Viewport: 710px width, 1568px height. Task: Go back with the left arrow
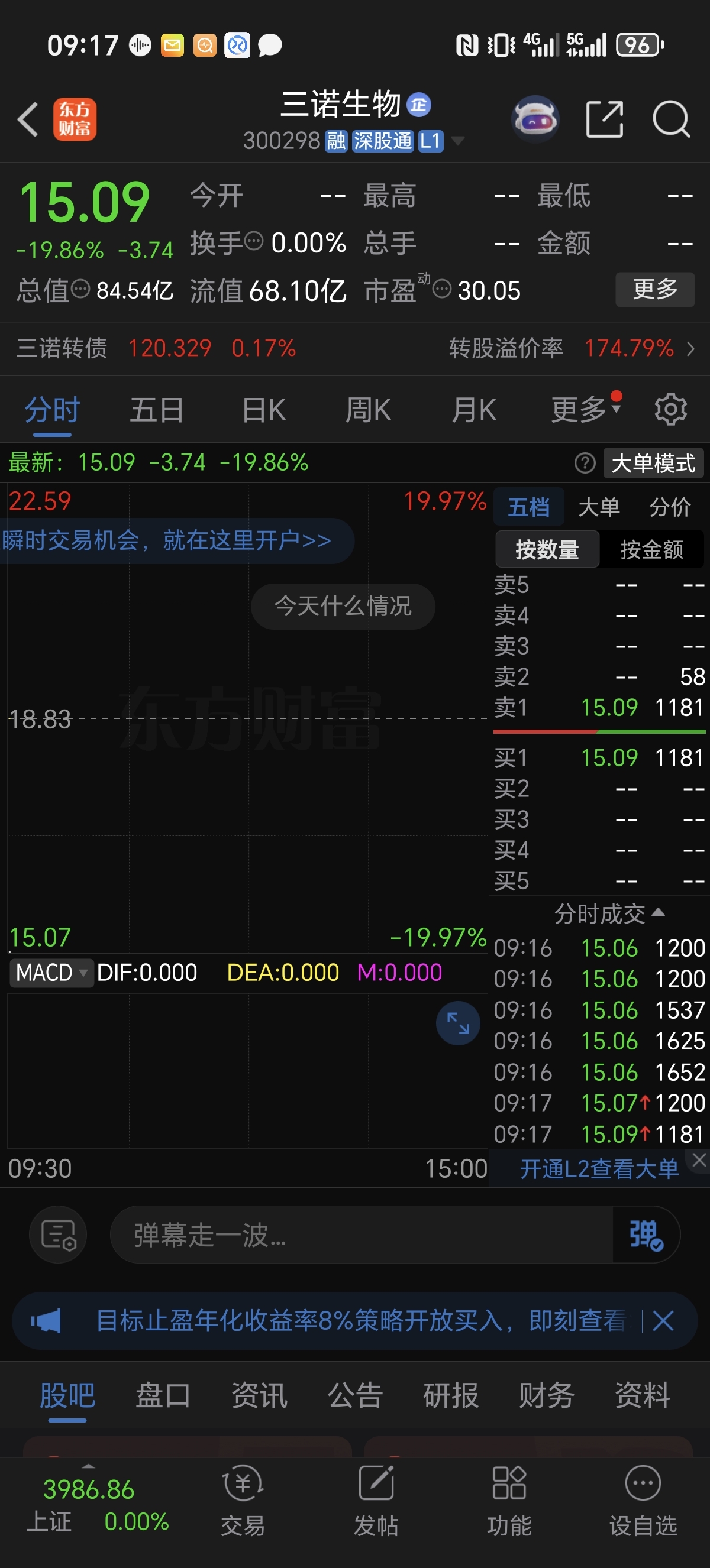[28, 119]
